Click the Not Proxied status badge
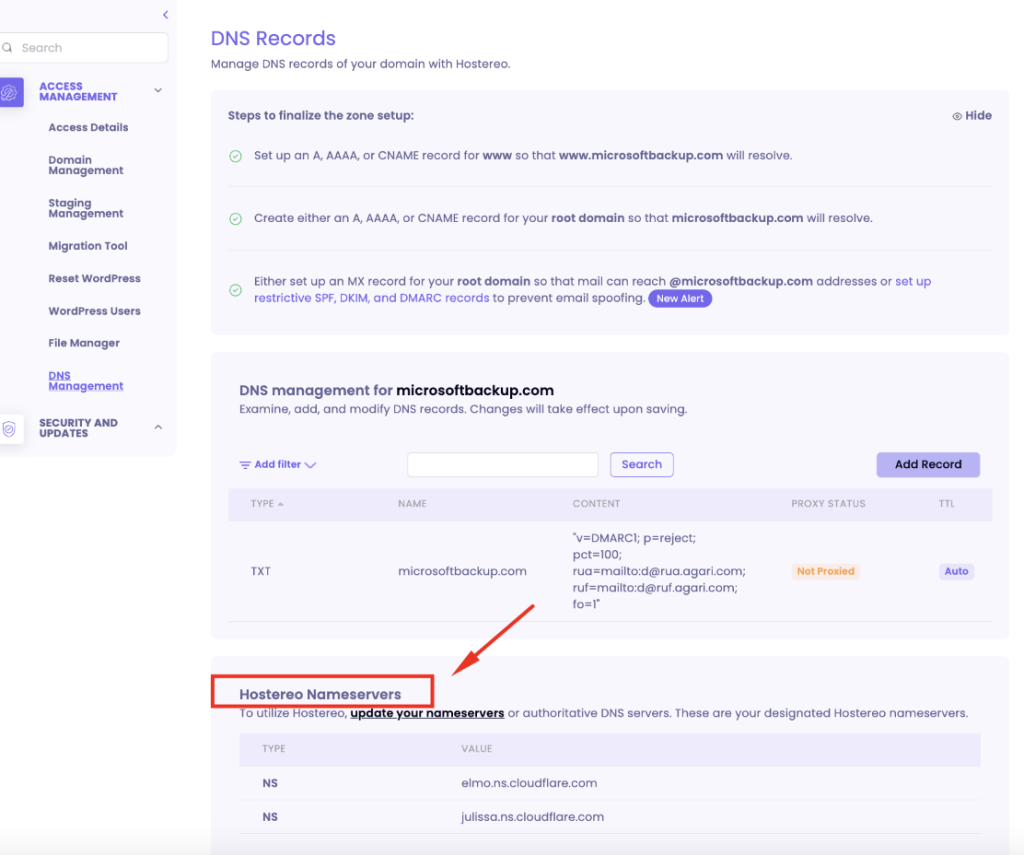Screen dimensions: 1024x855 point(825,572)
